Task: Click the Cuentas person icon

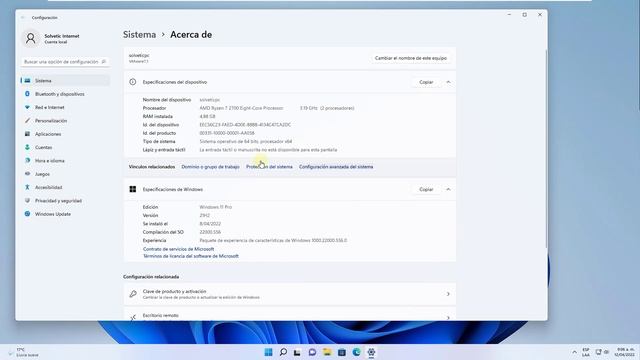Action: 27,147
